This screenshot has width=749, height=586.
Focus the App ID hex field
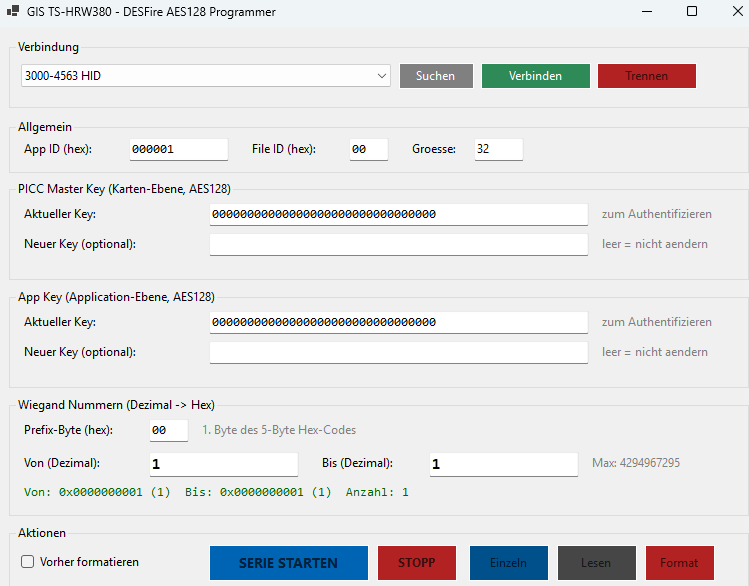pos(178,149)
